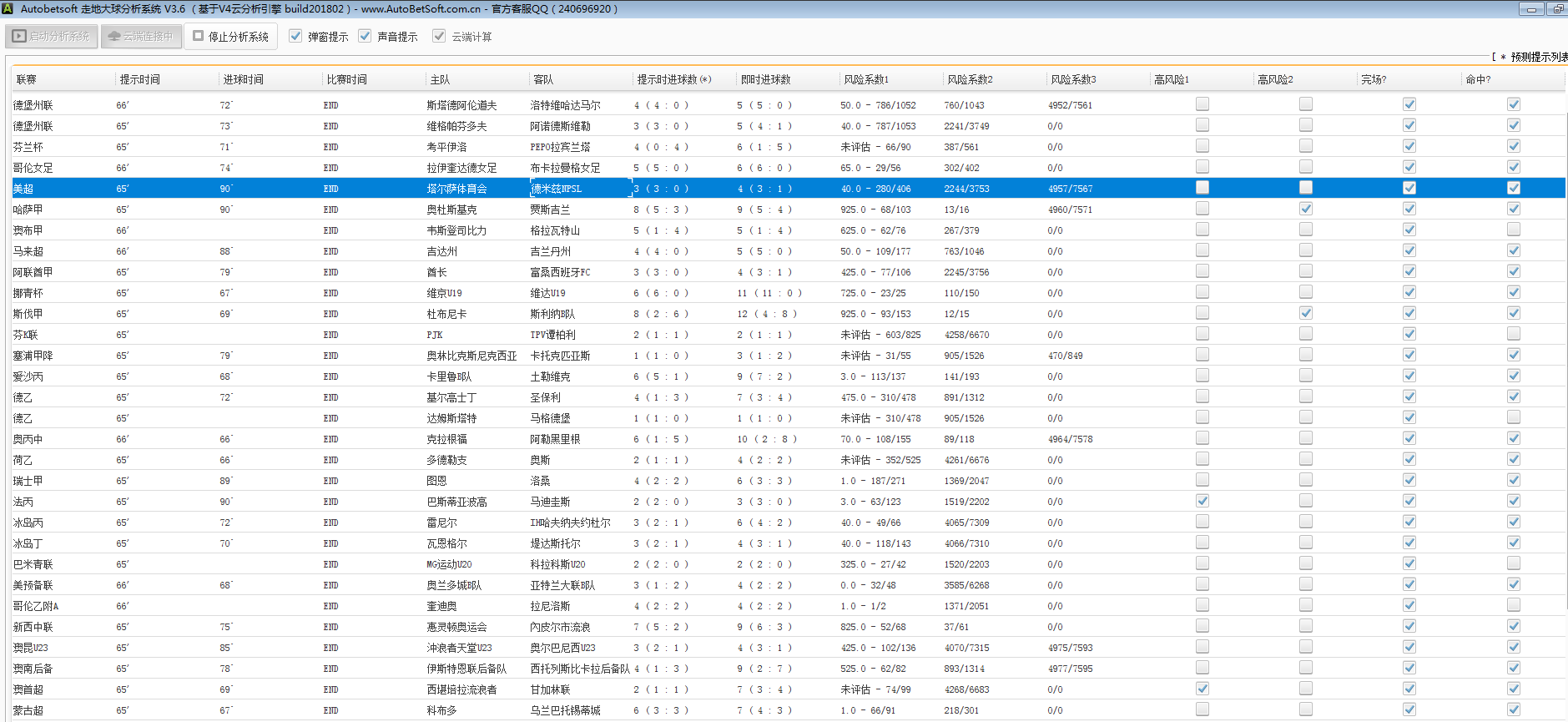Screen dimensions: 1568x722
Task: Click the cloud icon on 云端连接中
Action: coord(114,37)
